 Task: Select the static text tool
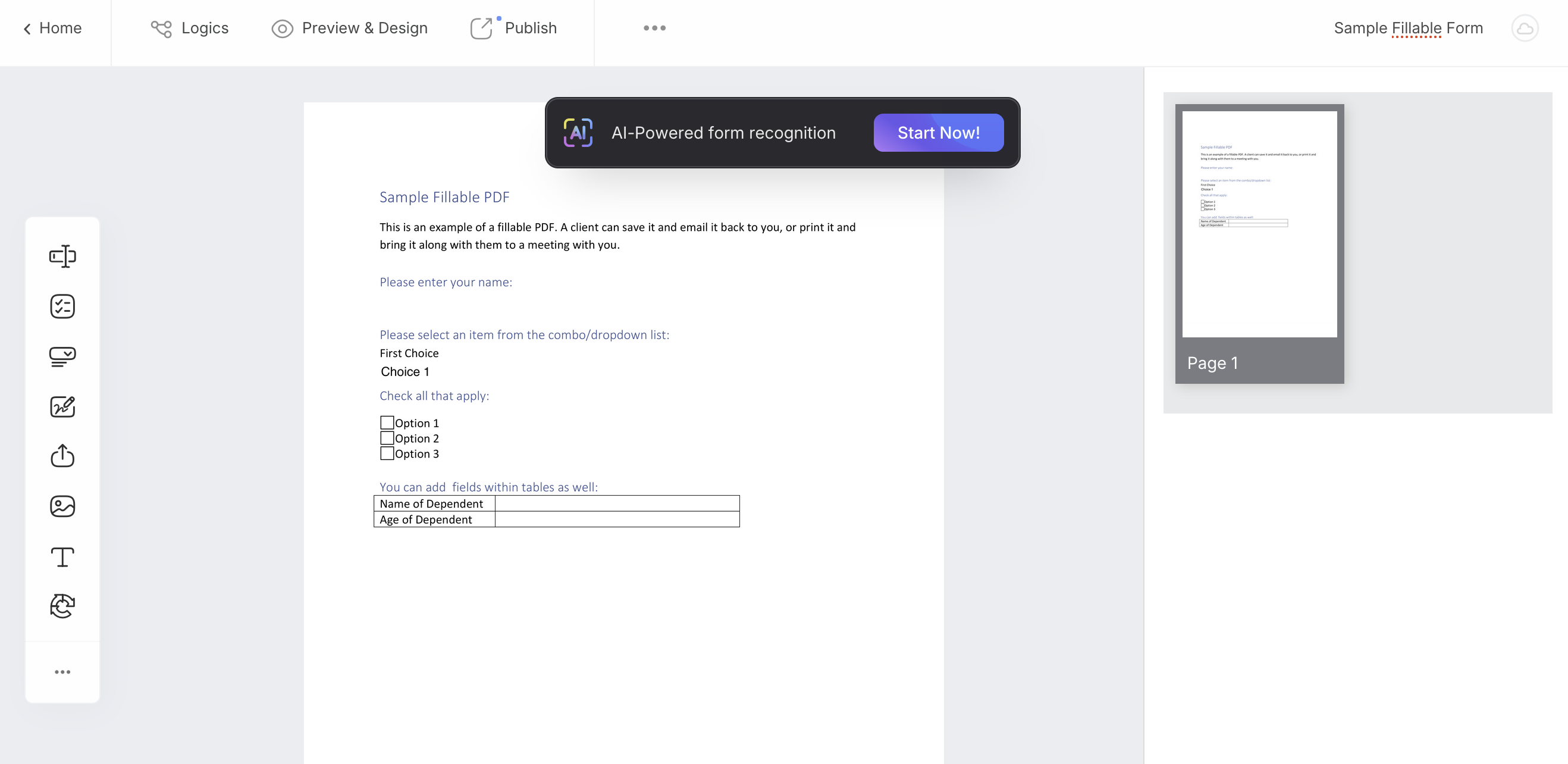(x=62, y=556)
